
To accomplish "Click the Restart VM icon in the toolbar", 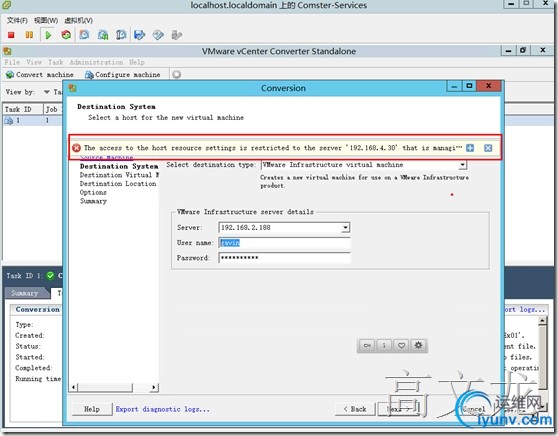I will click(x=66, y=35).
